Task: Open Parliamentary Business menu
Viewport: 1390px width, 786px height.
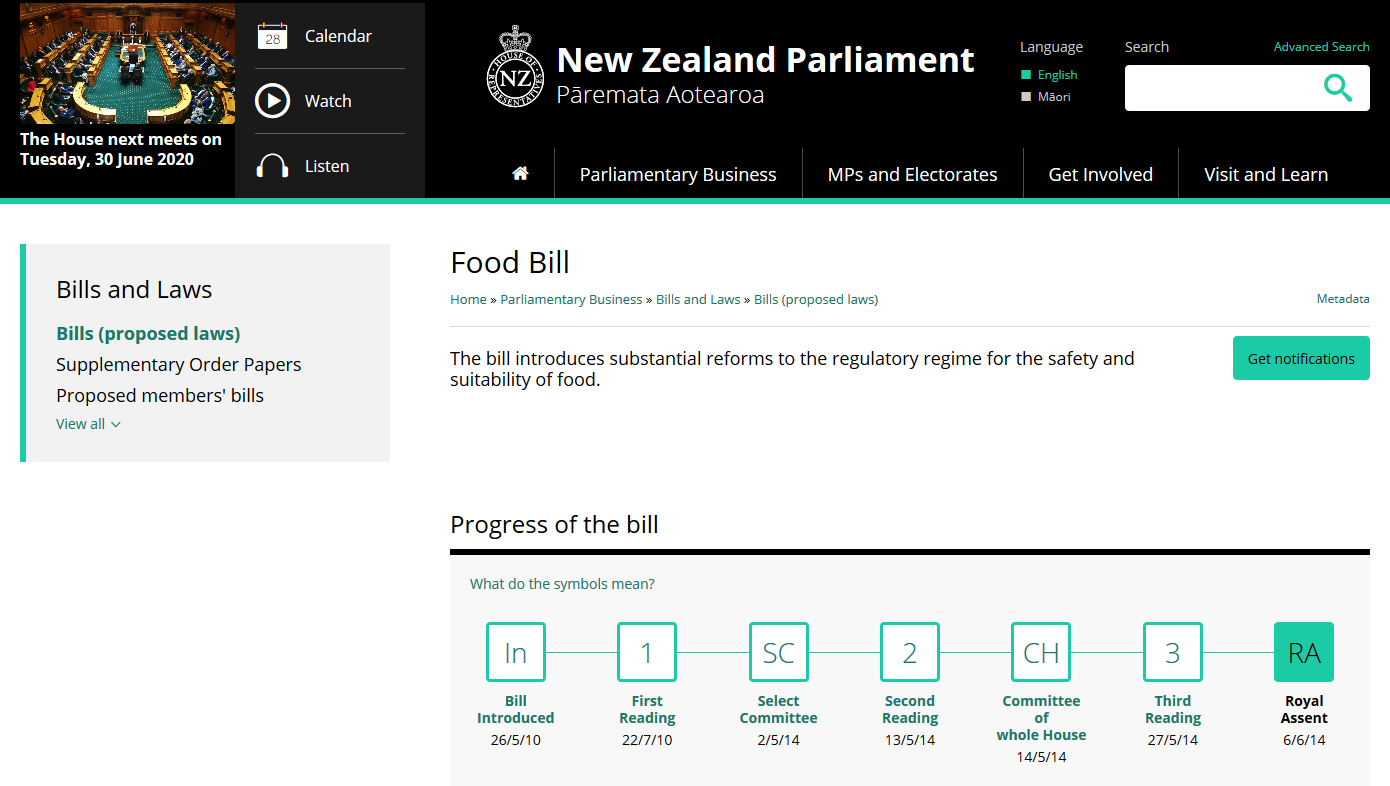Action: pyautogui.click(x=678, y=174)
